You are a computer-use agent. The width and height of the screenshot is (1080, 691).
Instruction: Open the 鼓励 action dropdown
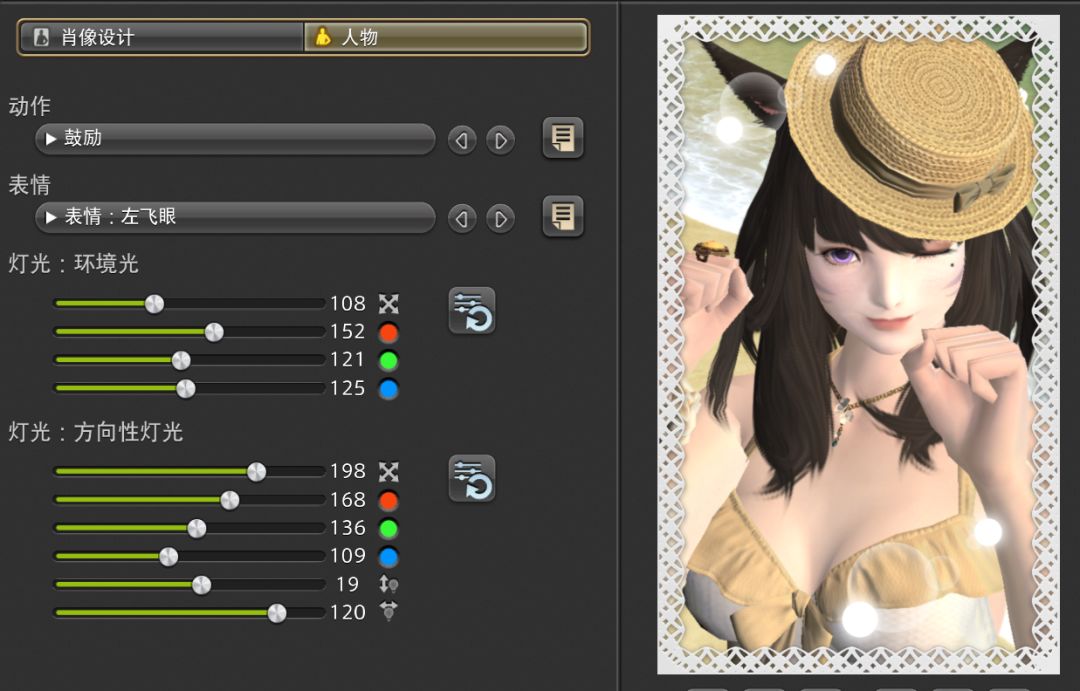235,138
